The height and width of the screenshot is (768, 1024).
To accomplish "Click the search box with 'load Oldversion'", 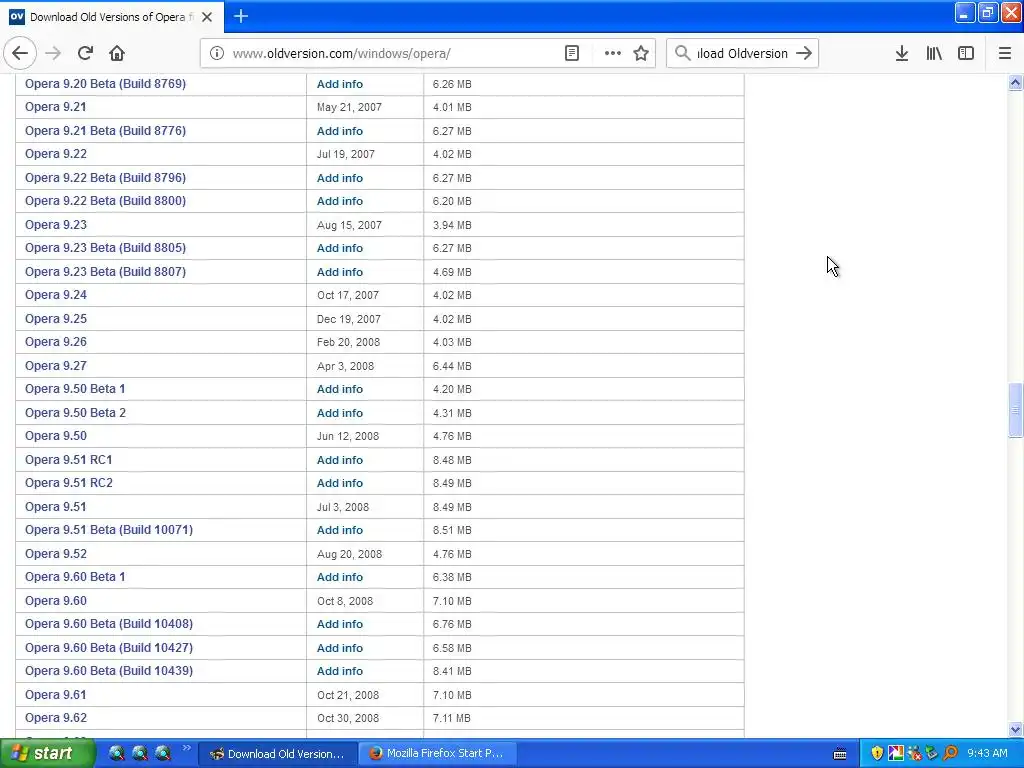I will (742, 54).
